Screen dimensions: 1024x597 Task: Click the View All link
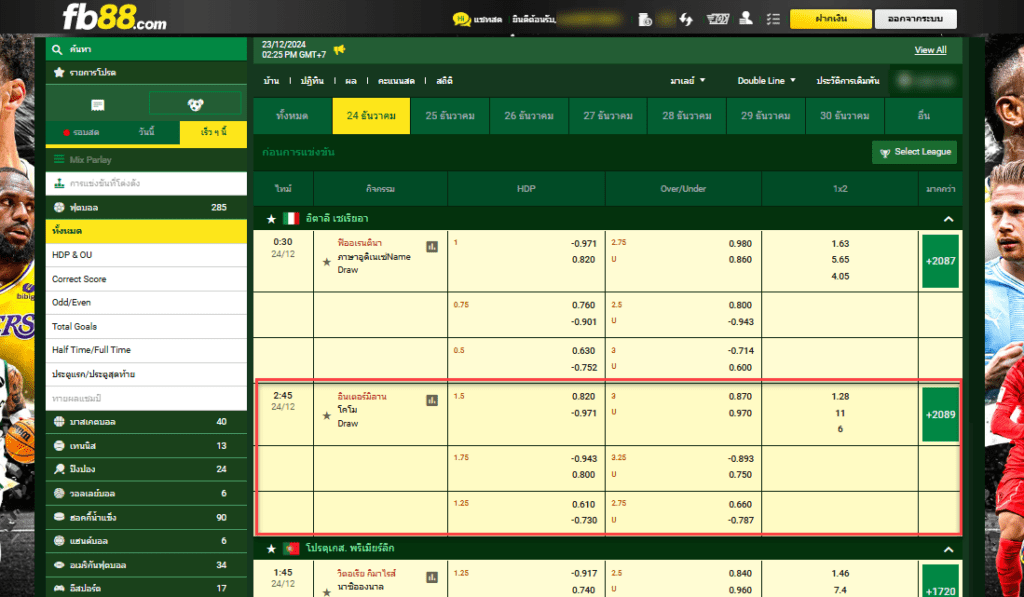point(930,50)
